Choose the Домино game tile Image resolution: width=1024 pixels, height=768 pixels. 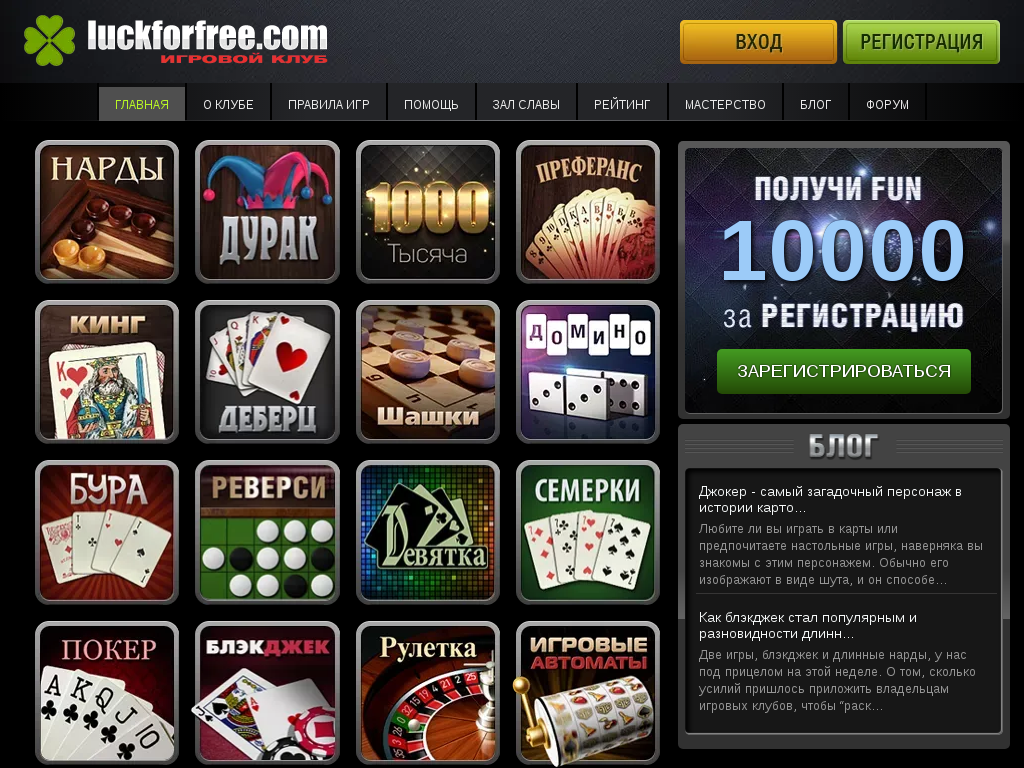[x=588, y=372]
